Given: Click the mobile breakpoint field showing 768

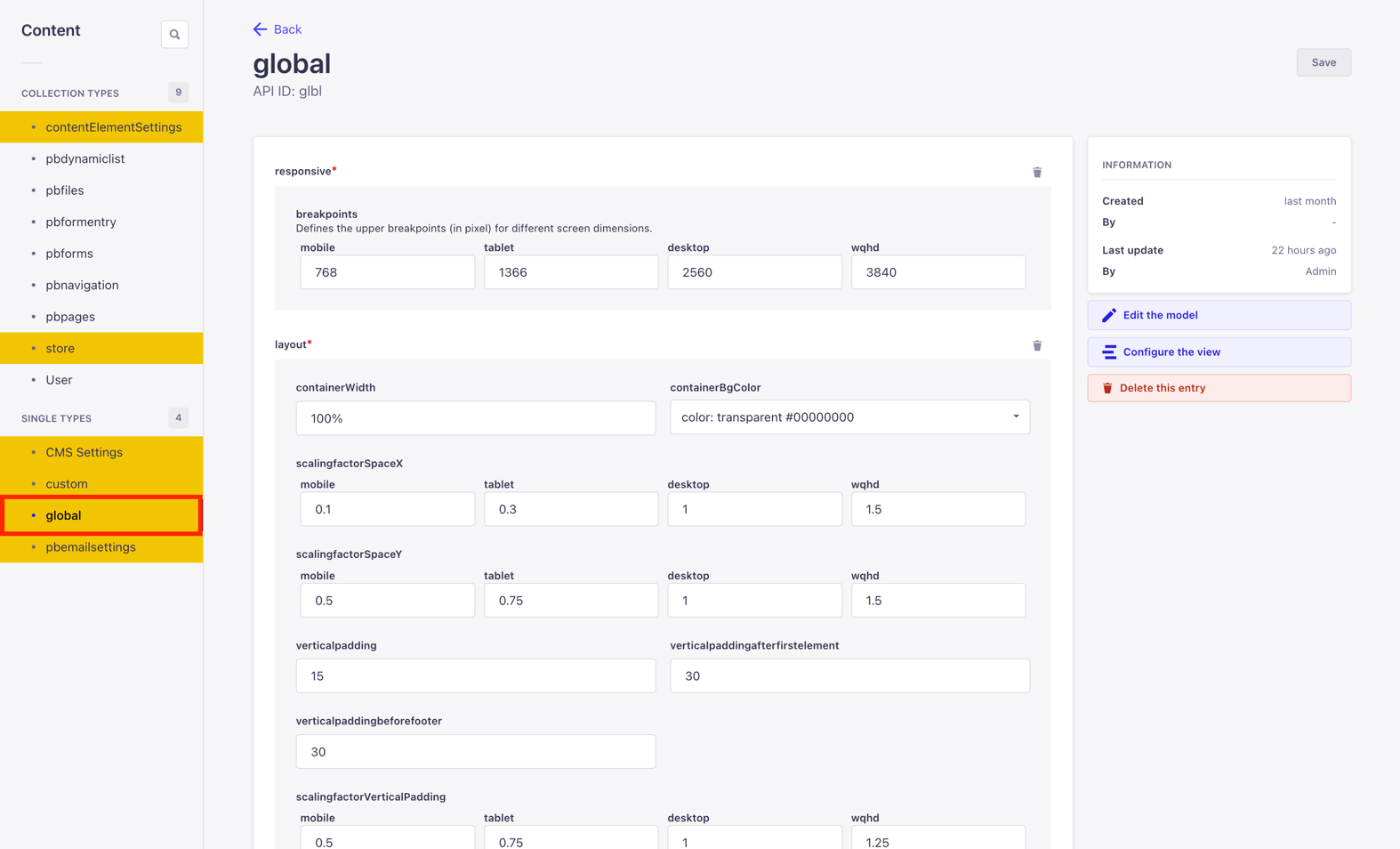Looking at the screenshot, I should point(387,272).
